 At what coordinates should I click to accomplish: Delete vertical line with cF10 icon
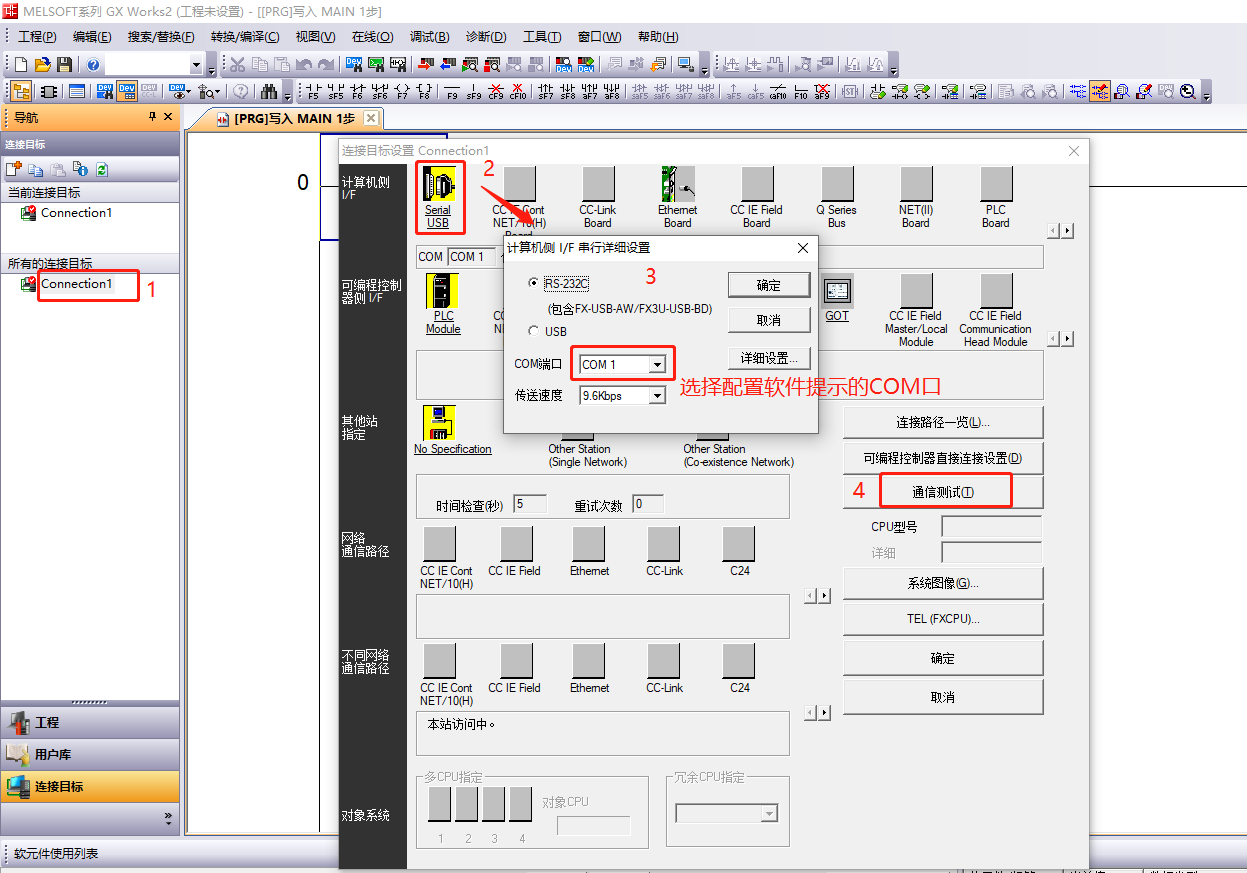tap(518, 92)
